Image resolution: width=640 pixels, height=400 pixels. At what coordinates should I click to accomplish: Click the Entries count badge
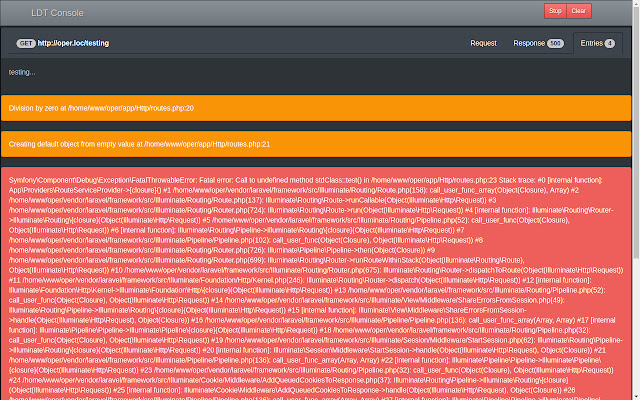pyautogui.click(x=610, y=43)
